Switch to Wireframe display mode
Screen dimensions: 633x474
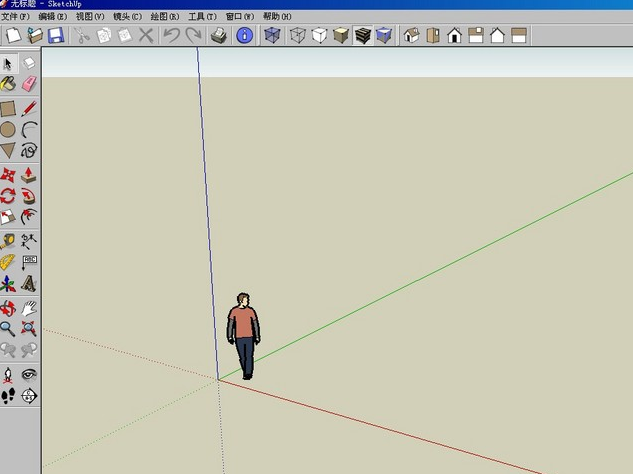[297, 36]
